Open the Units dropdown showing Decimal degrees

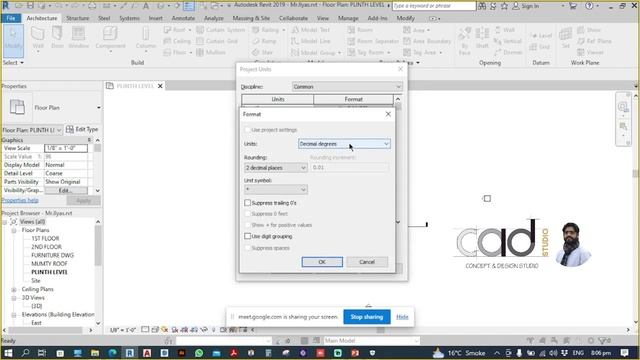[344, 144]
